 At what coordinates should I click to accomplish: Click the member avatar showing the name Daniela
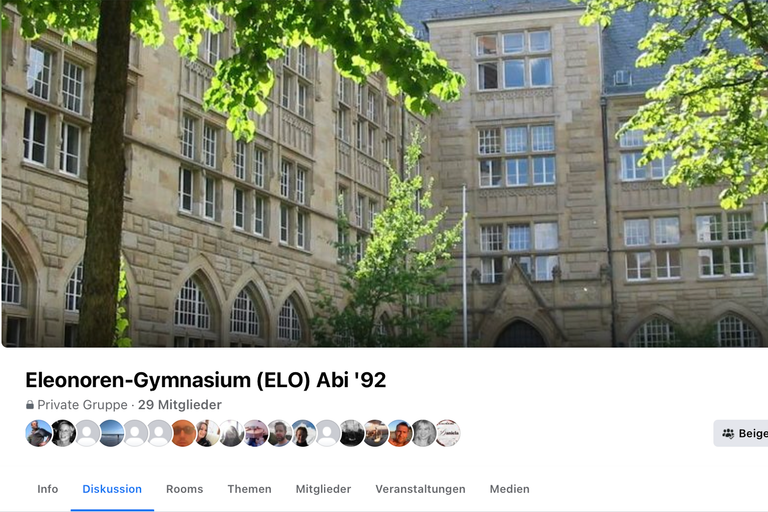click(448, 433)
